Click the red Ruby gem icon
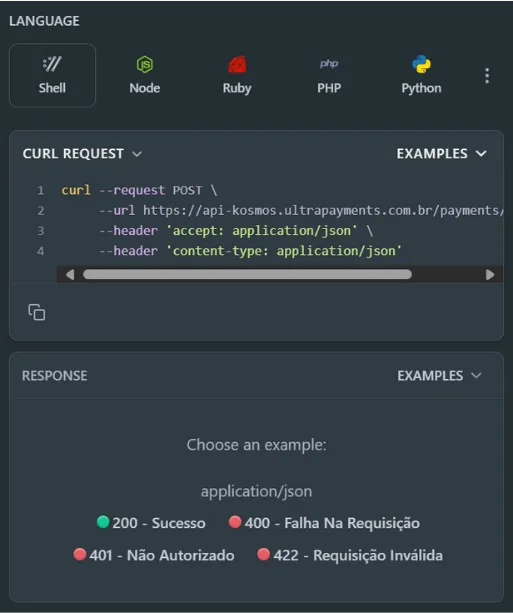Image resolution: width=513 pixels, height=613 pixels. 237,64
